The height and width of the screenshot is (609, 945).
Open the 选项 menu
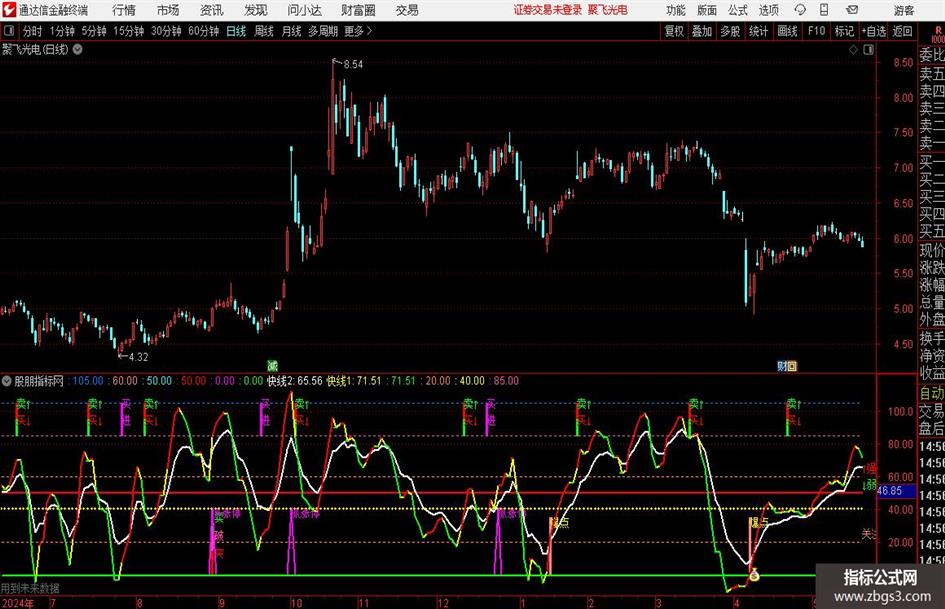768,10
